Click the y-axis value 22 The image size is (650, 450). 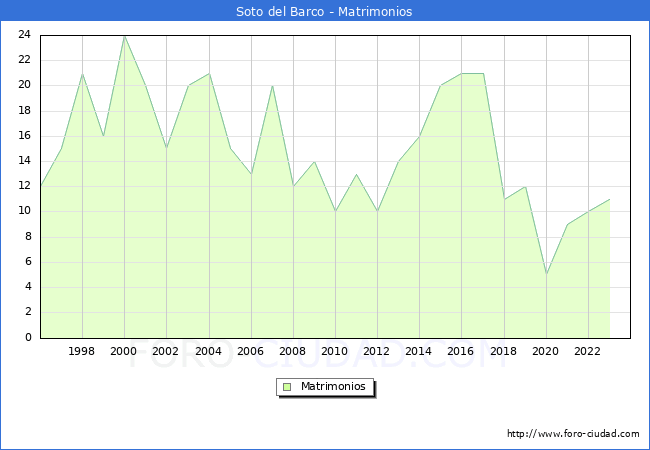tap(24, 60)
